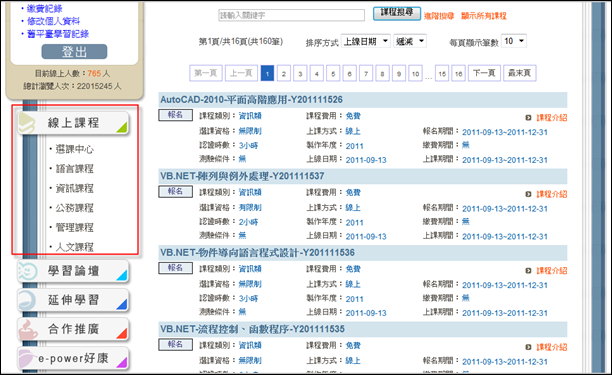Click the VB.NET-流程控制、函數程序-Y201111535 title
612x375 pixels.
coord(252,329)
